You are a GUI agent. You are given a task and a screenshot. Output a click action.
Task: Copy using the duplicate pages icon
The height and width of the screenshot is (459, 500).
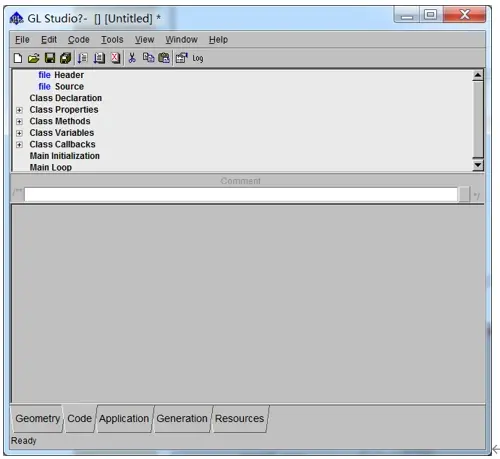148,58
